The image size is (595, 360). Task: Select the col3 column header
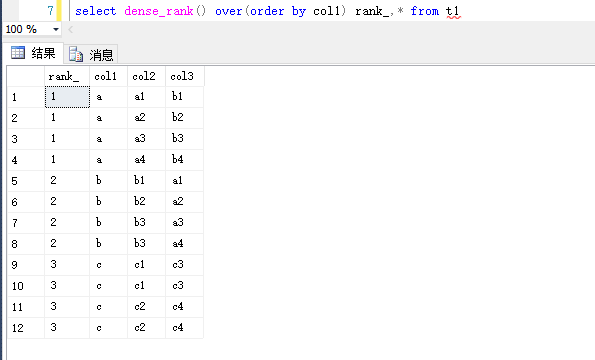(185, 76)
